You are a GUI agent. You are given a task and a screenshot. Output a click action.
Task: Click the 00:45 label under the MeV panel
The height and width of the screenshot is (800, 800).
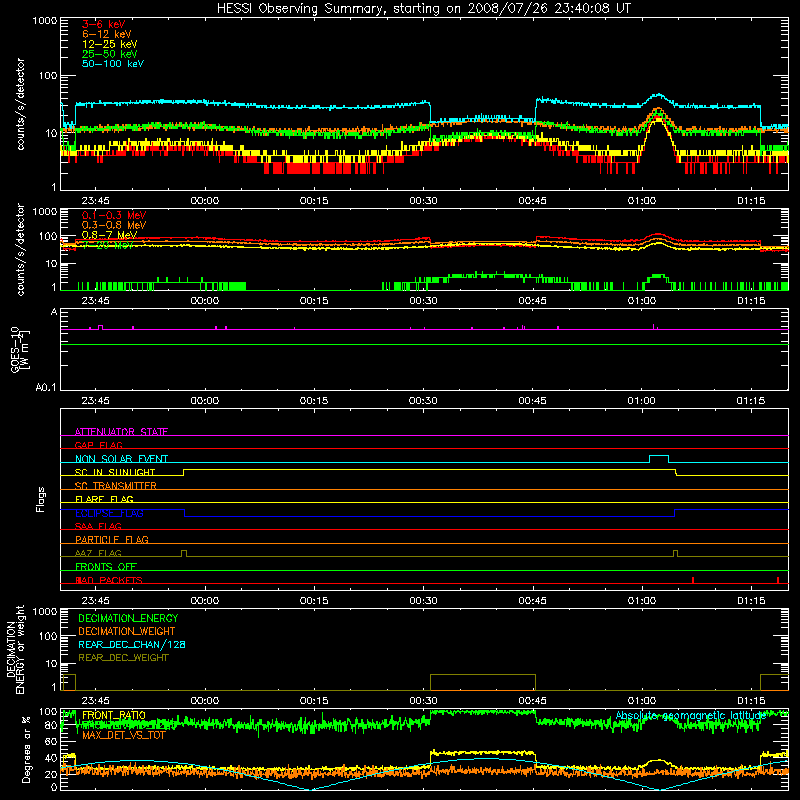tap(532, 301)
